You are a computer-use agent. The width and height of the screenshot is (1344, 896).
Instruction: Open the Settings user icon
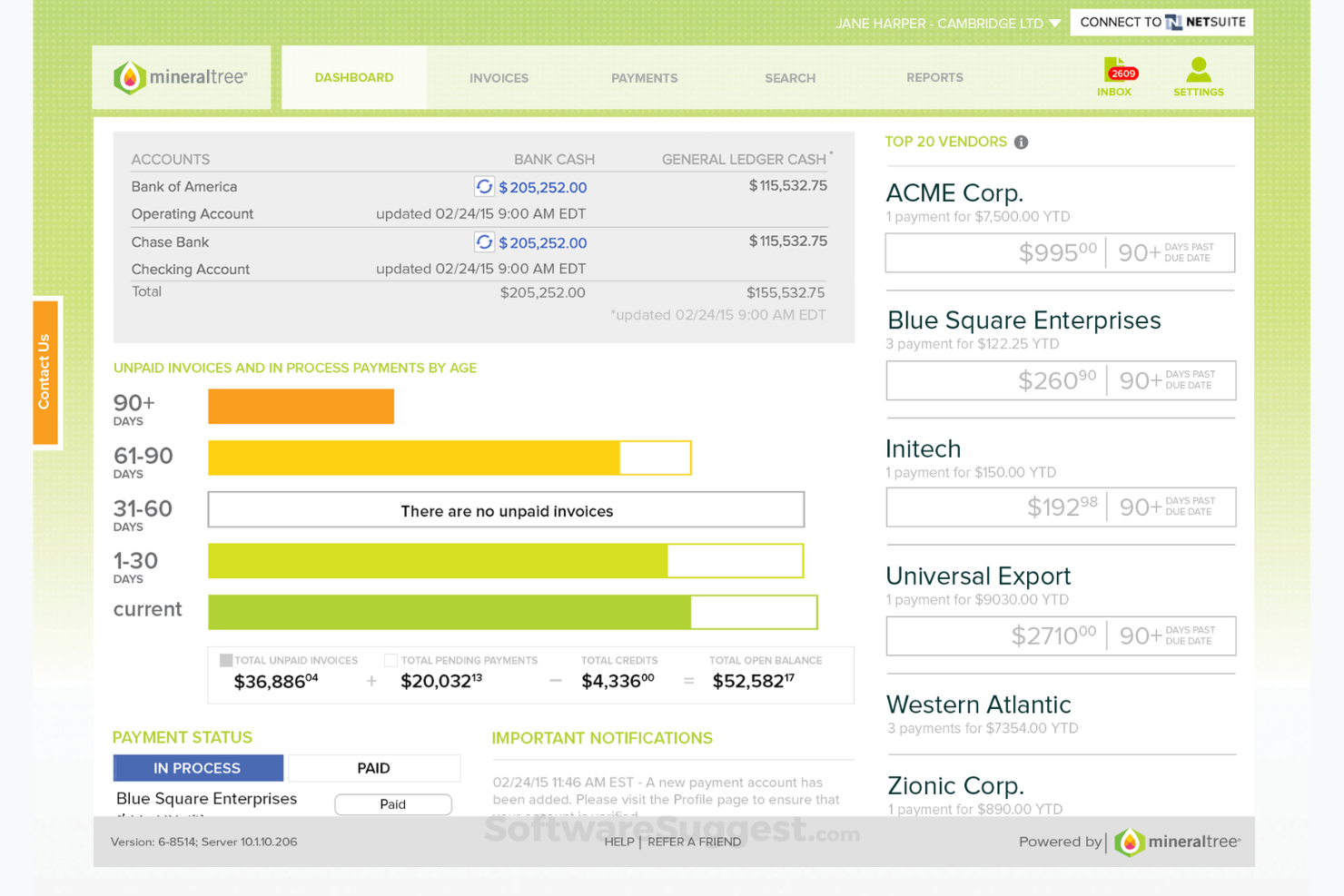(x=1198, y=77)
